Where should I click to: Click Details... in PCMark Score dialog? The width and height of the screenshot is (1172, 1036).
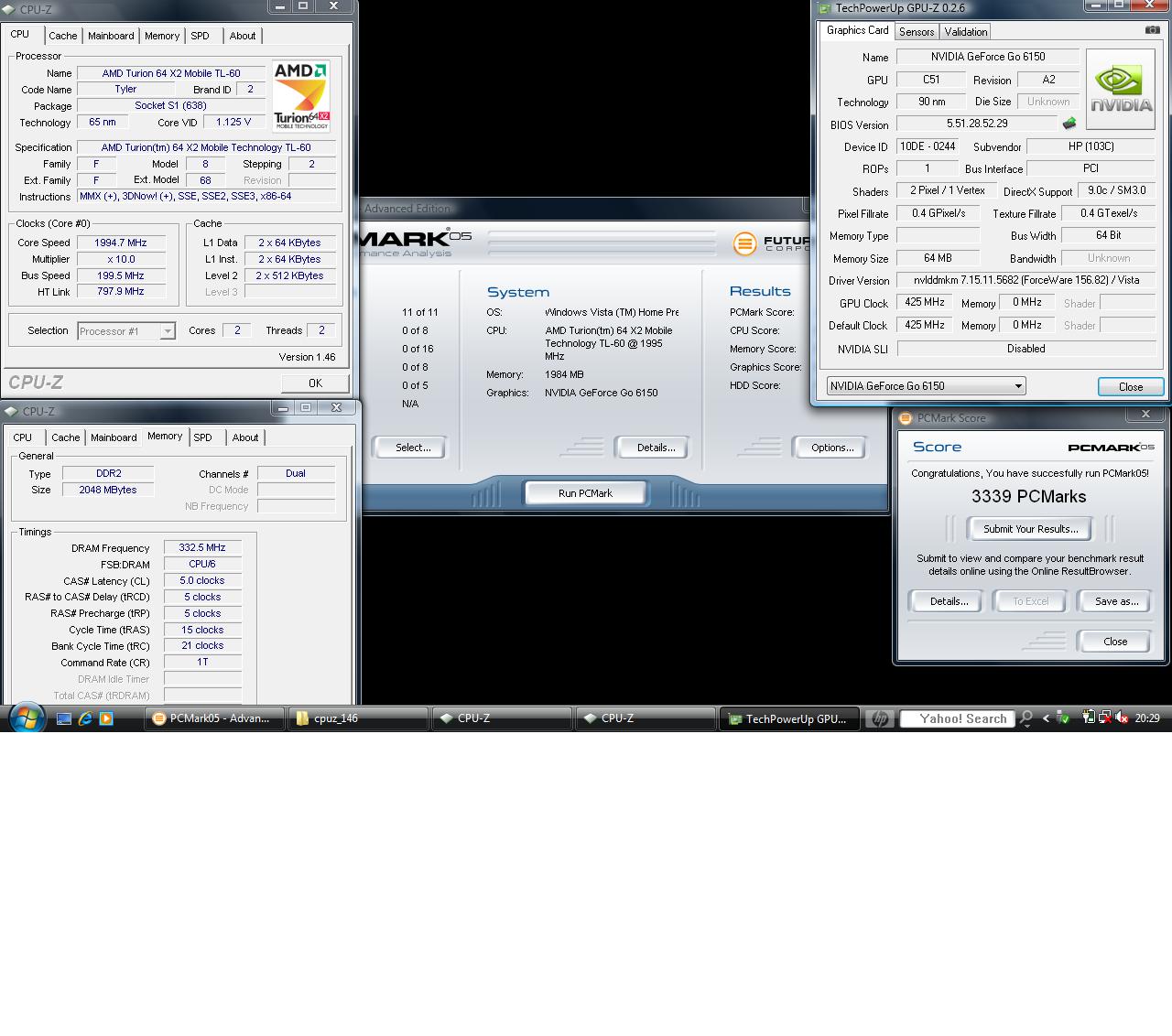pos(949,601)
